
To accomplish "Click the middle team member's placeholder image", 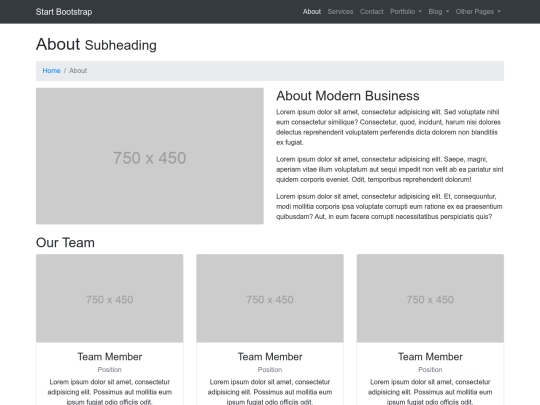I will (270, 298).
